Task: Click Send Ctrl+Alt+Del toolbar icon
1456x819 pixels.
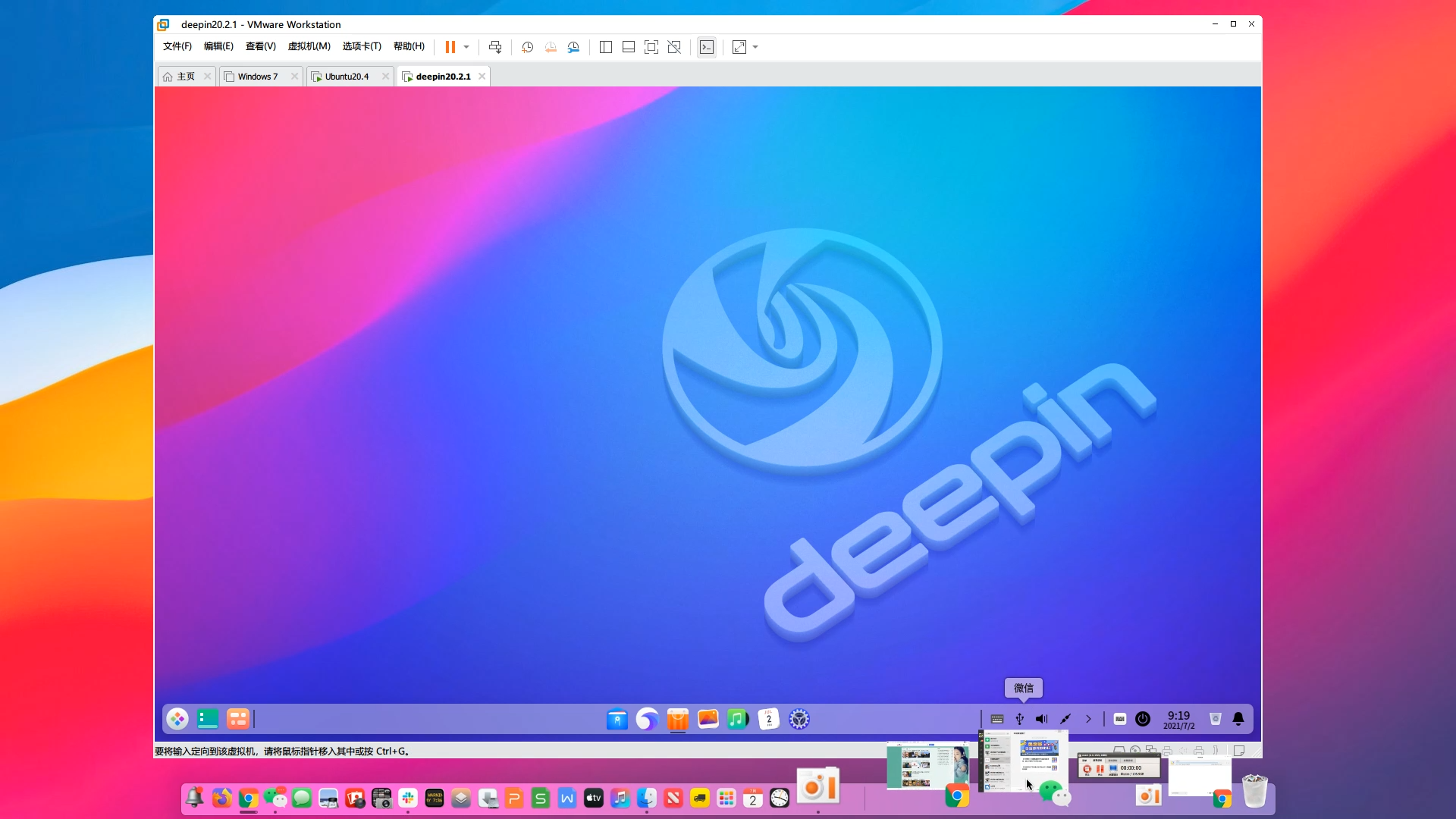Action: [495, 47]
